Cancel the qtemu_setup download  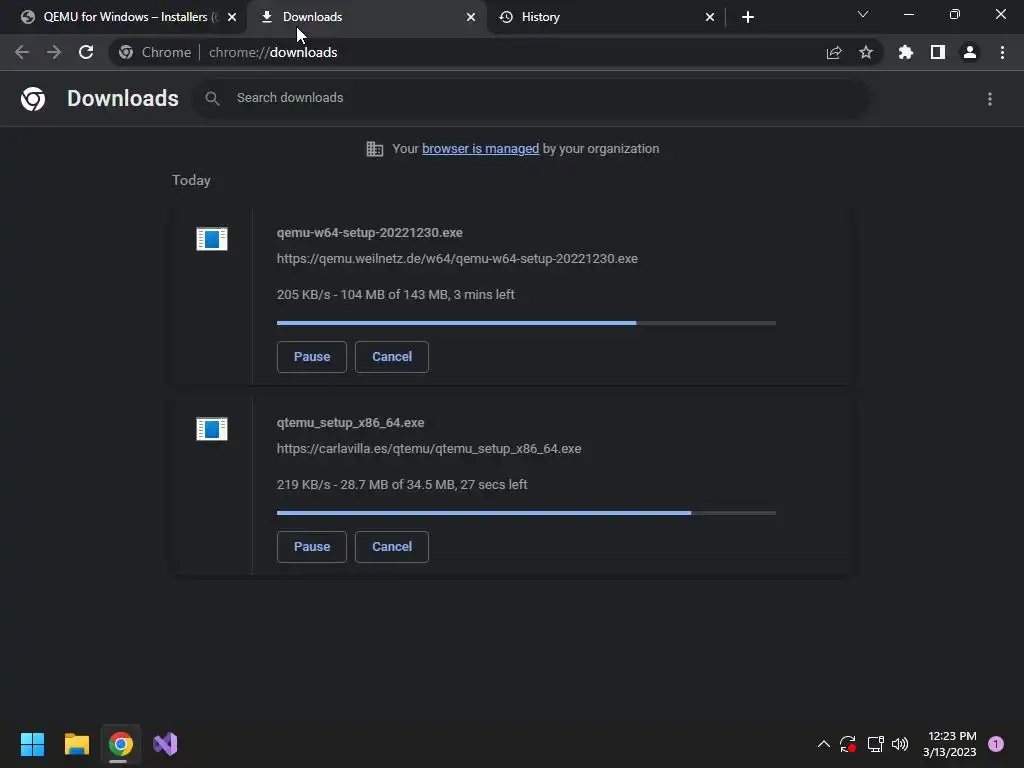pyautogui.click(x=392, y=547)
